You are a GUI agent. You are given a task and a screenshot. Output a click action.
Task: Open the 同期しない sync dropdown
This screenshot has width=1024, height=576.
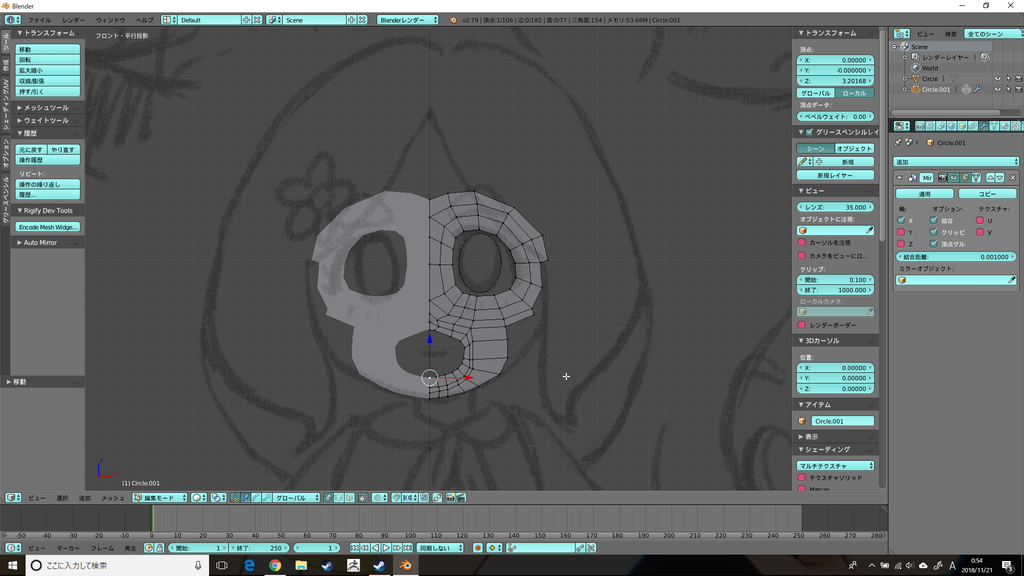pos(440,548)
